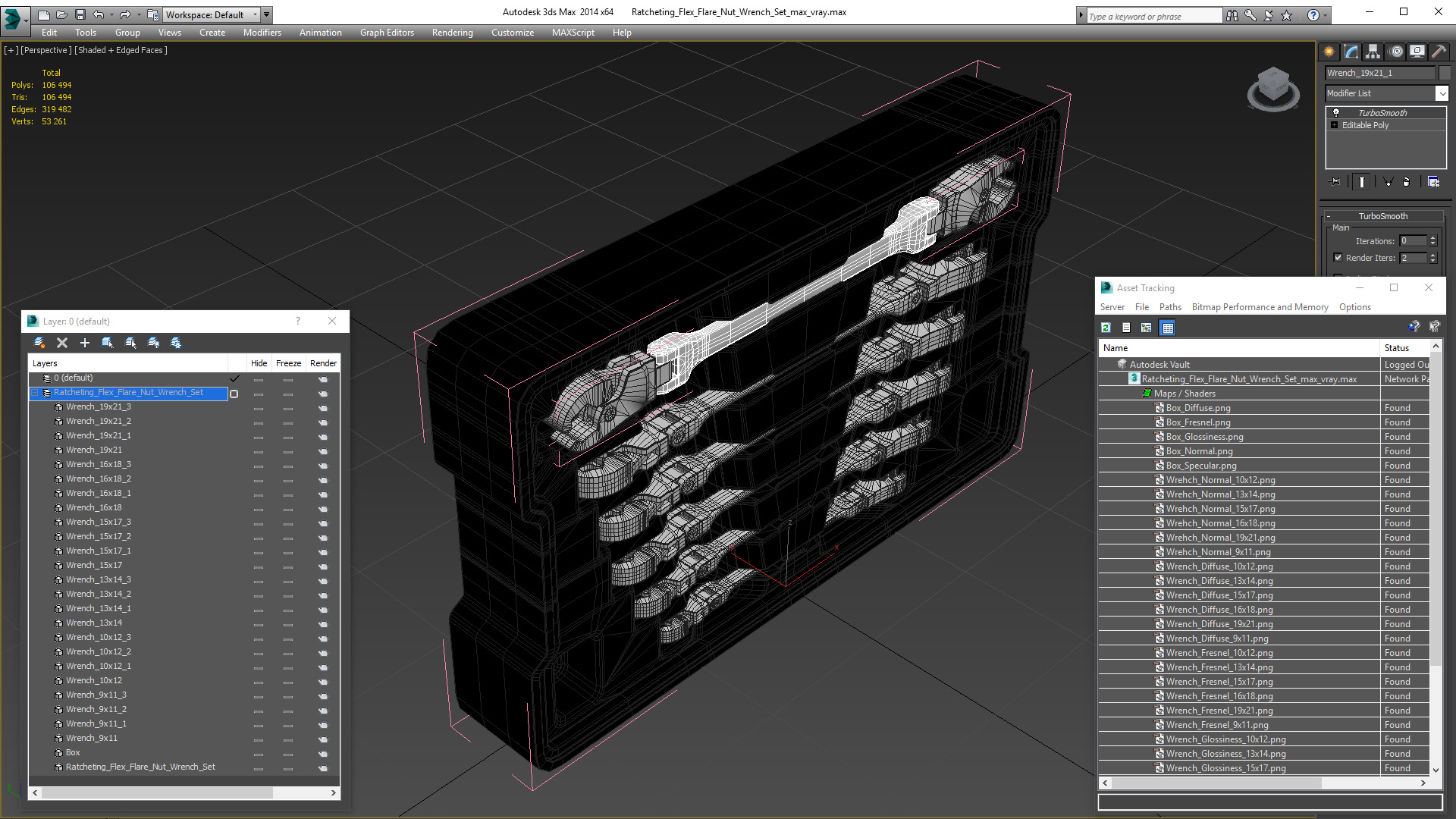This screenshot has width=1456, height=819.
Task: Open the Hierarchy command panel tab
Action: pyautogui.click(x=1373, y=52)
